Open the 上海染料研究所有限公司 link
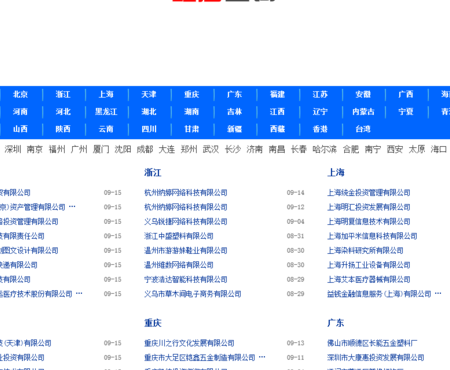 [x=365, y=251]
